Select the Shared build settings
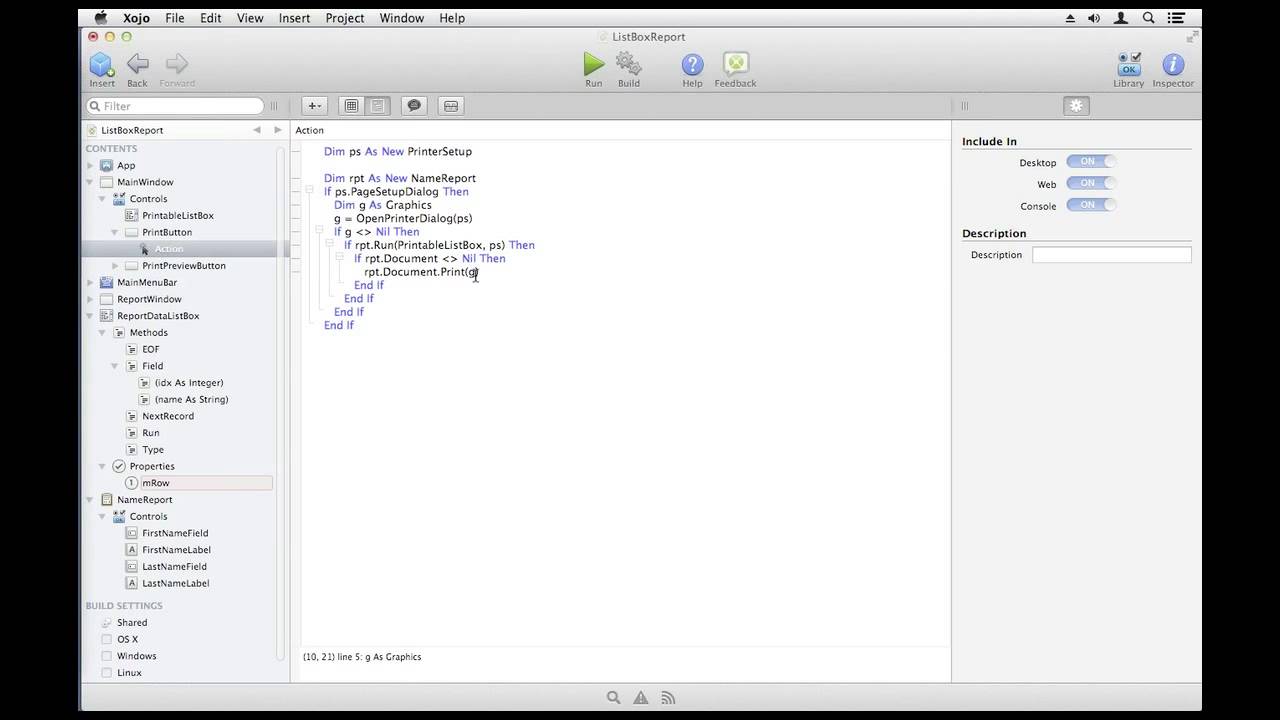The height and width of the screenshot is (720, 1280). 132,622
